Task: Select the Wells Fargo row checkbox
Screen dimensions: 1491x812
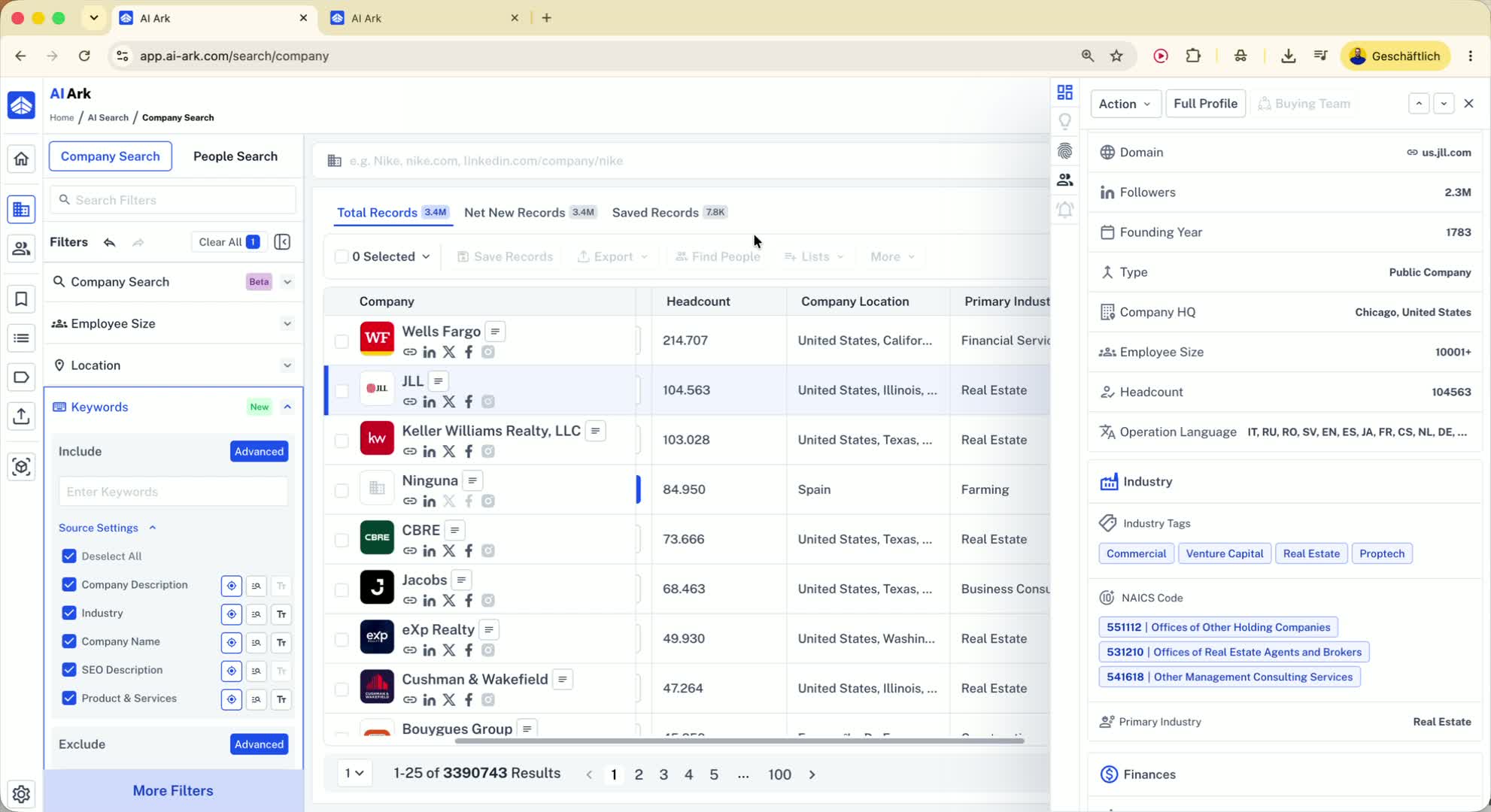Action: tap(342, 341)
